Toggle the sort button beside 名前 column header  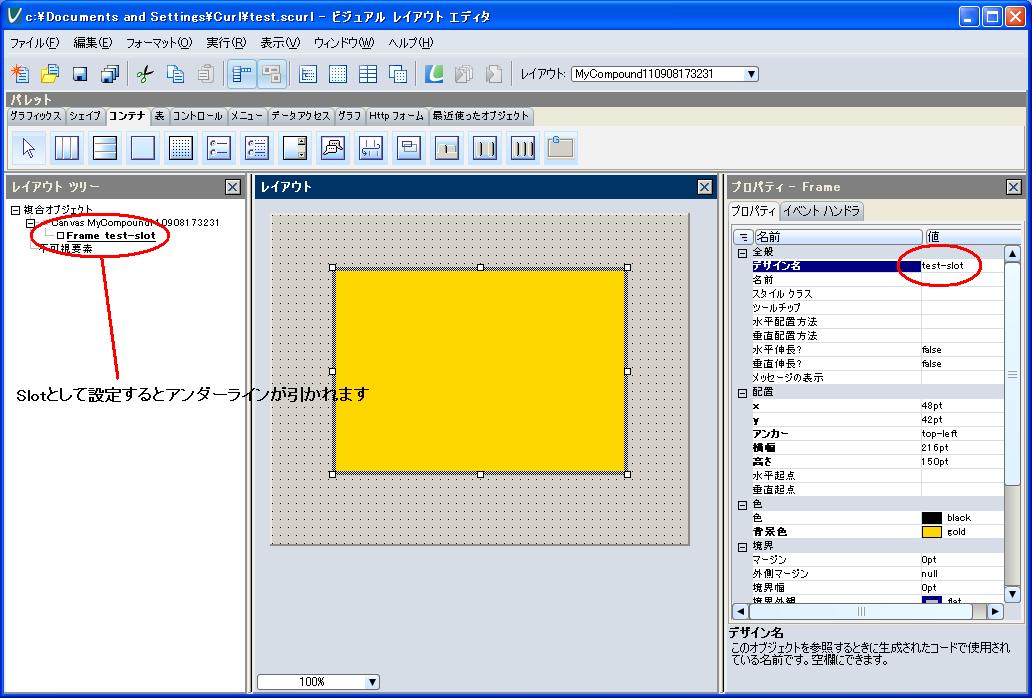[743, 237]
